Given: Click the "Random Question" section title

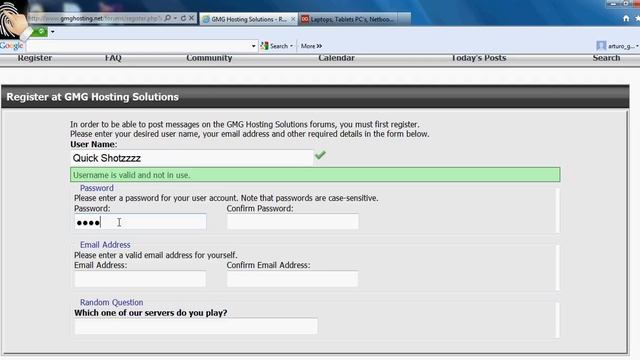Looking at the screenshot, I should click(x=111, y=302).
